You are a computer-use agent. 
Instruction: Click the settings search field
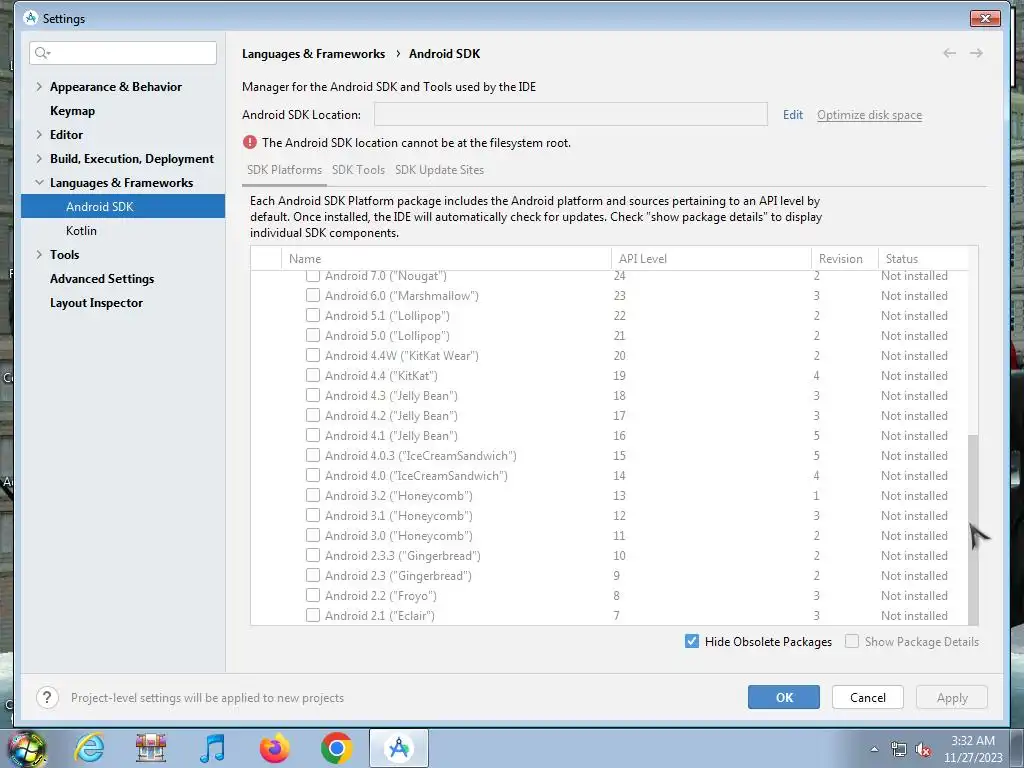[x=123, y=53]
